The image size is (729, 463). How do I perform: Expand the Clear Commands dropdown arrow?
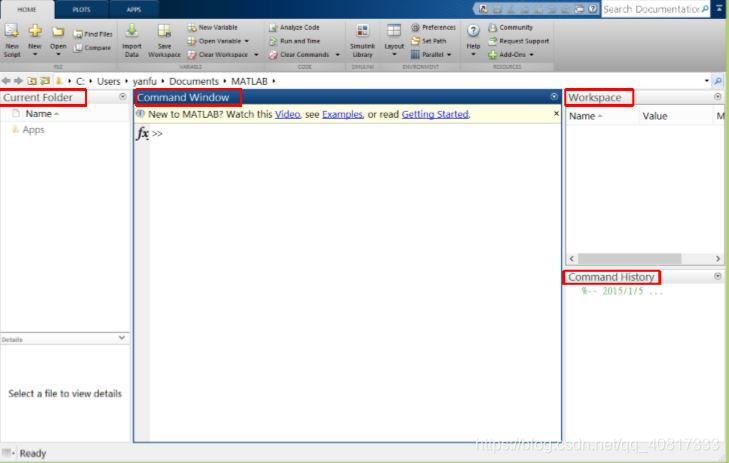(x=338, y=54)
